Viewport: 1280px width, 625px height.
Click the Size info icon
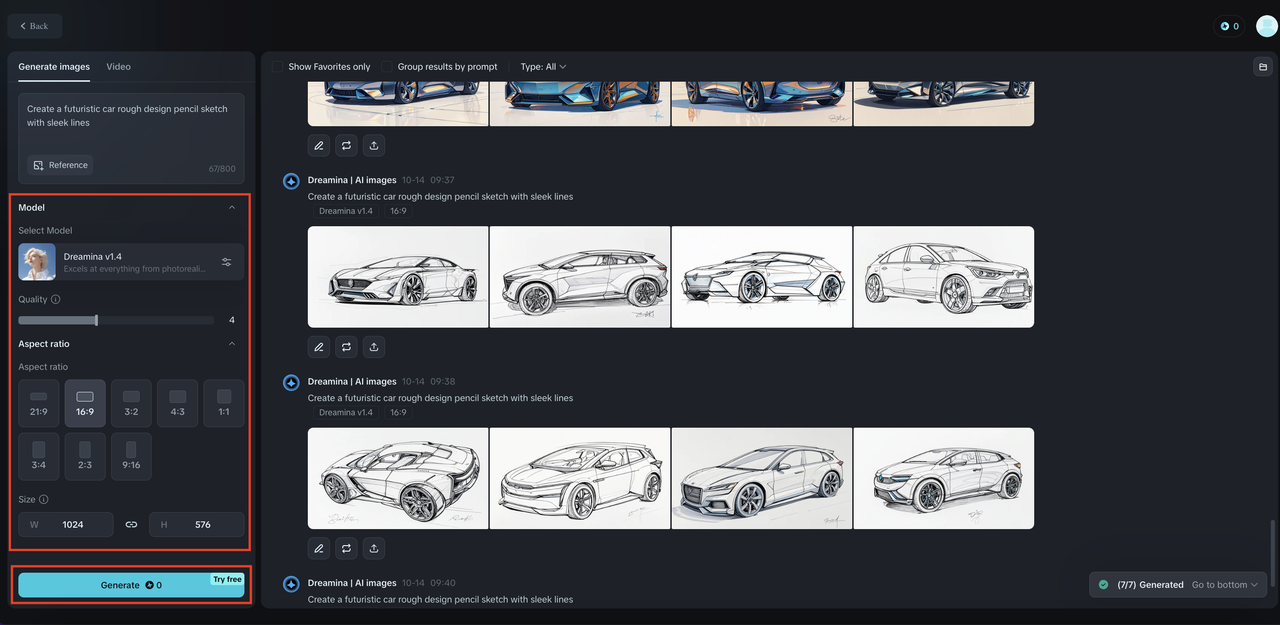[x=44, y=499]
